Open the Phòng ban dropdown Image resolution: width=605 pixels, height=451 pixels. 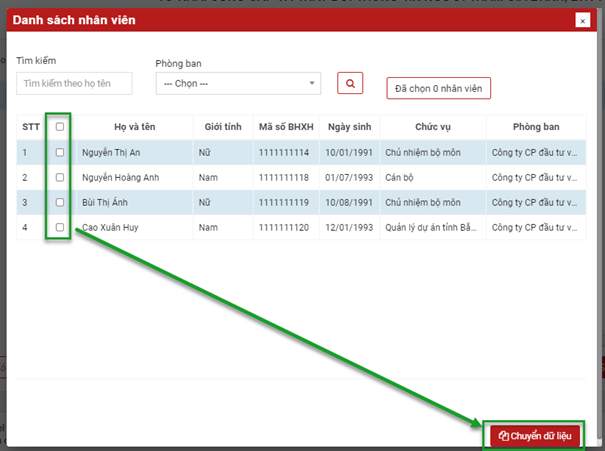(238, 84)
